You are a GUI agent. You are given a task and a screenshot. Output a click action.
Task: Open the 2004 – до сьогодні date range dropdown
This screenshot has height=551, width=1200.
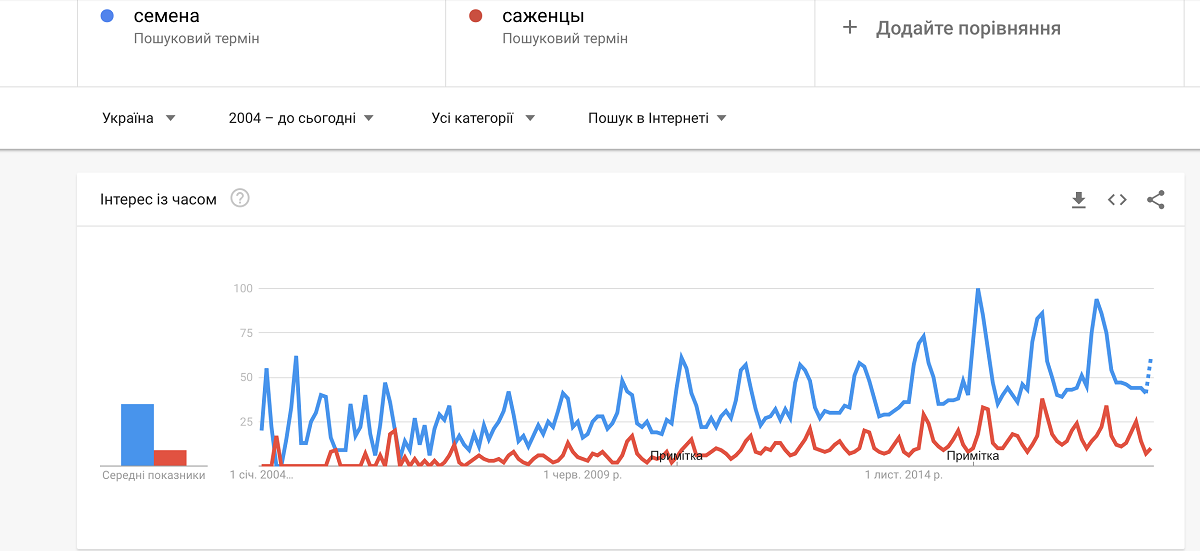(x=301, y=118)
